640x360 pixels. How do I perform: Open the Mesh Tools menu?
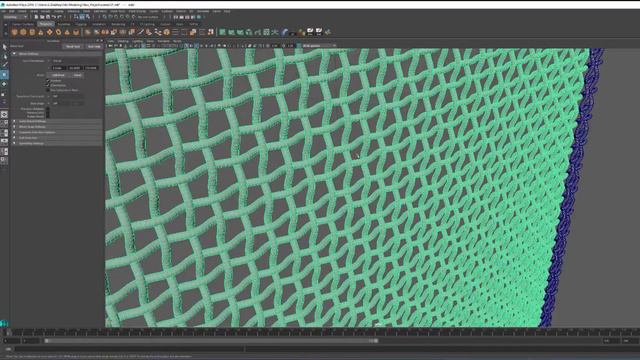tap(118, 11)
